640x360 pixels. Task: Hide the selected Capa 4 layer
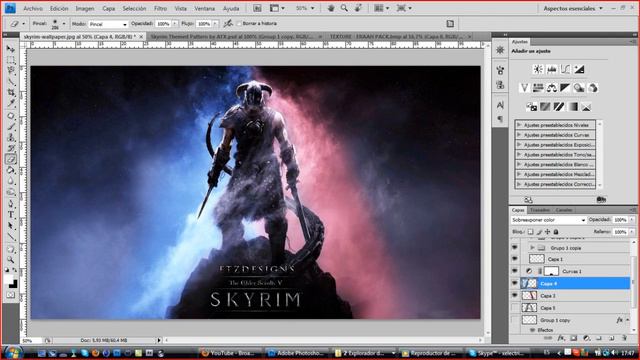tap(515, 283)
